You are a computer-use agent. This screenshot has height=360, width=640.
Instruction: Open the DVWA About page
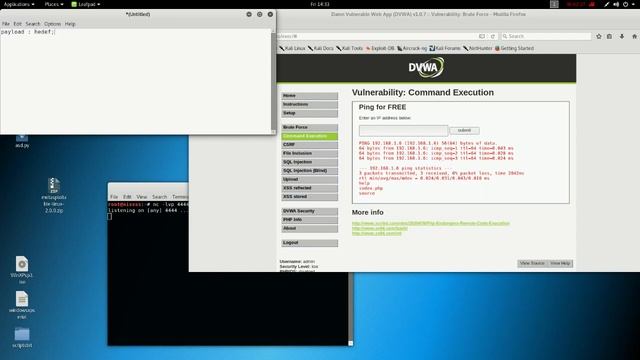coord(309,229)
